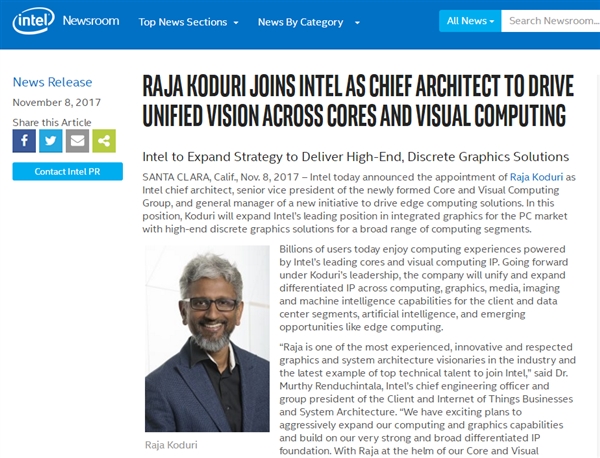Share article via Twitter icon
Screen dimensions: 600x458
(51, 141)
